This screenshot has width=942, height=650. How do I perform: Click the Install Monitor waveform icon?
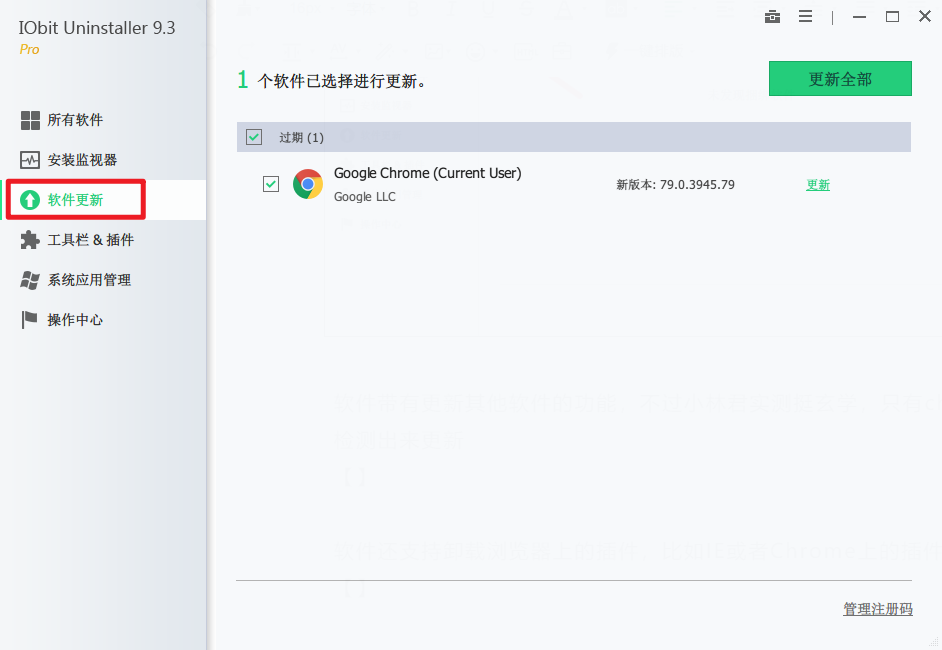30,160
